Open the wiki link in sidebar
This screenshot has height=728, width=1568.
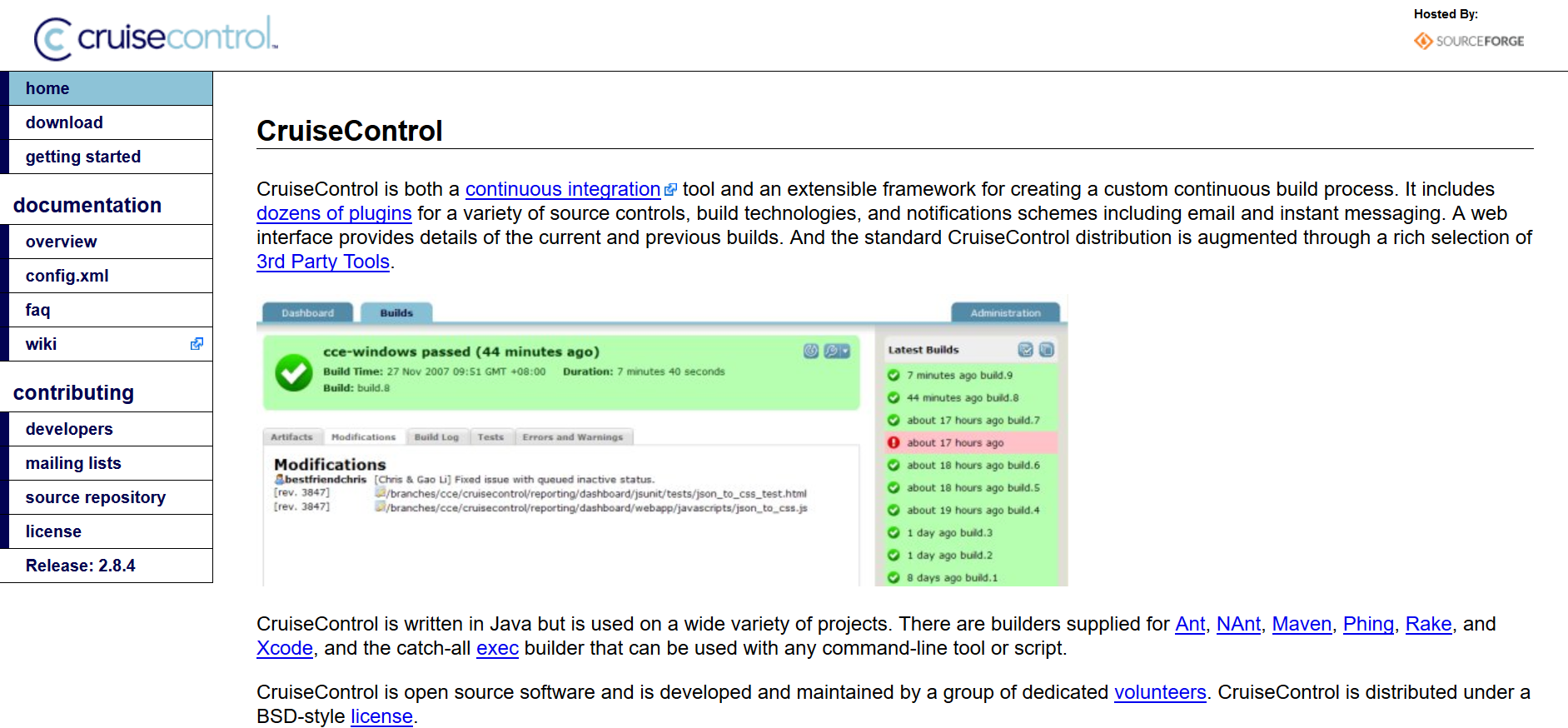[x=110, y=344]
